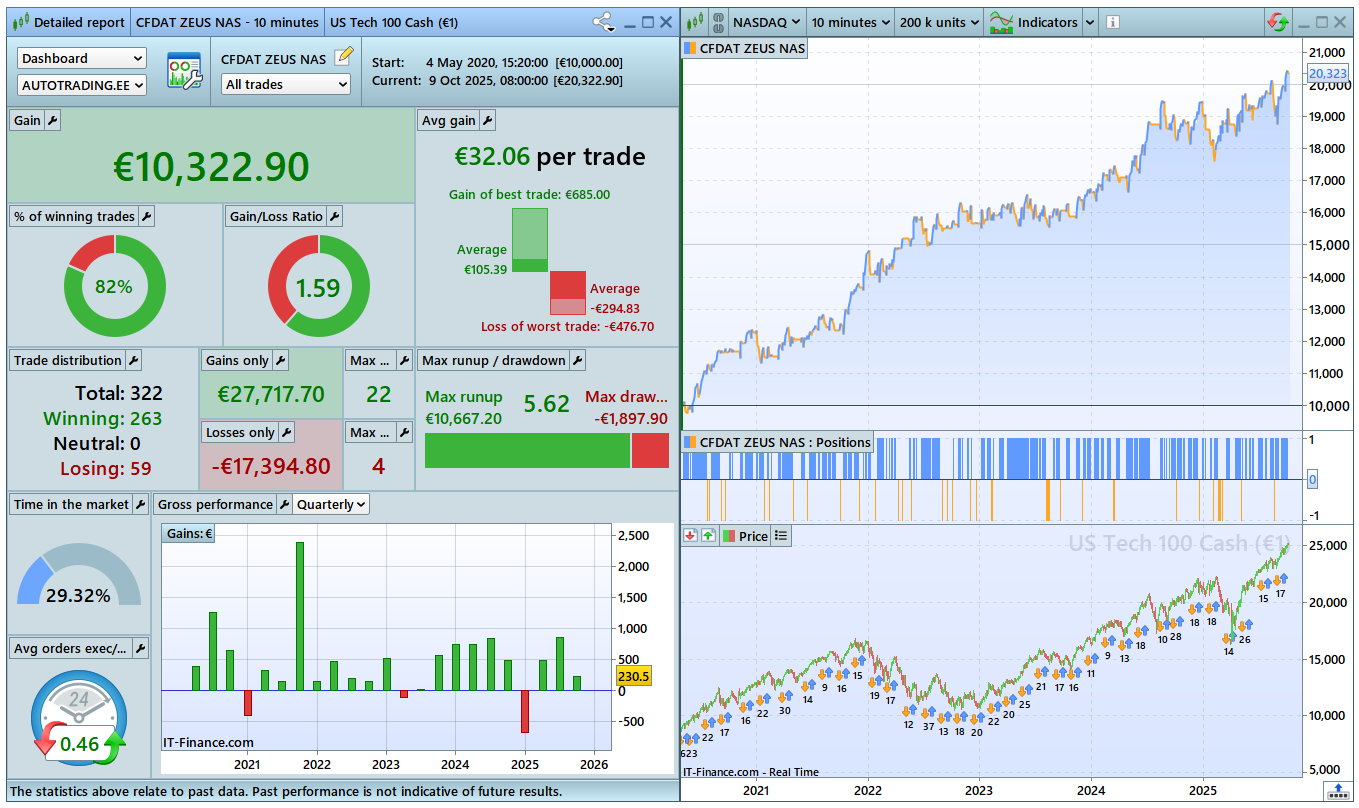The image size is (1359, 808).
Task: Click the 2021 fourth-quarter tallest green gains bar
Action: (300, 616)
